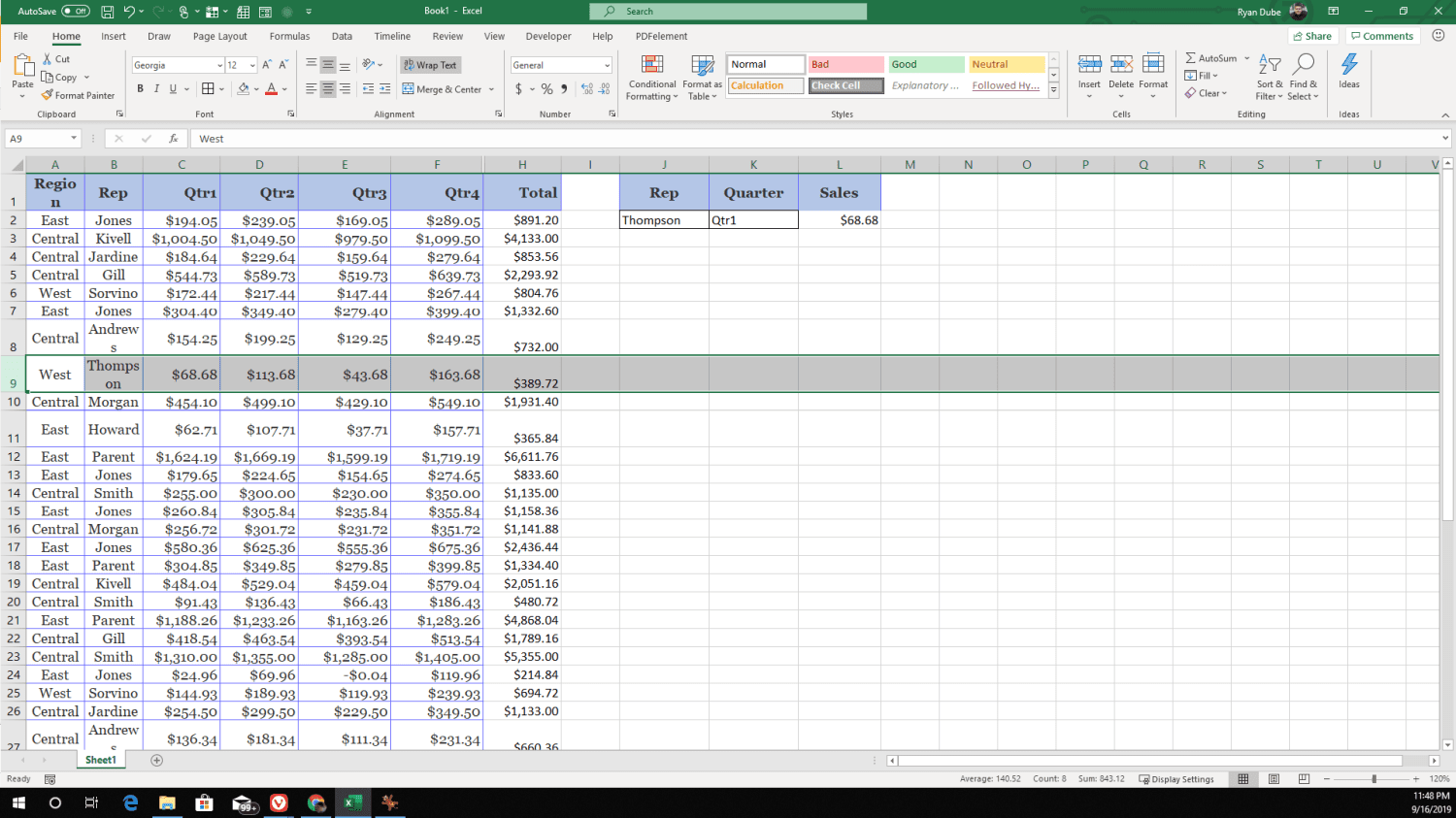This screenshot has width=1456, height=818.
Task: Click the Format Painter brush
Action: coord(47,95)
